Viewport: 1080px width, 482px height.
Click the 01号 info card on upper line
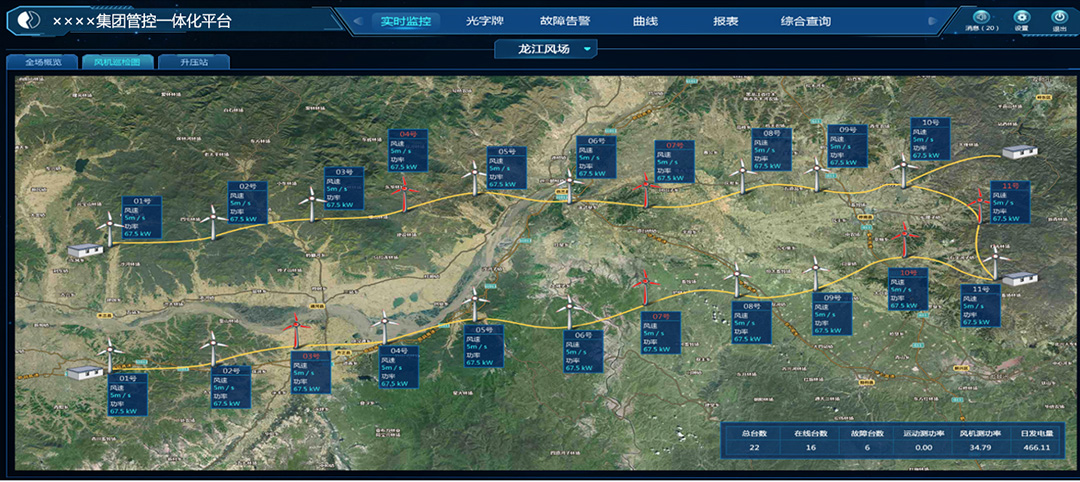pyautogui.click(x=141, y=217)
